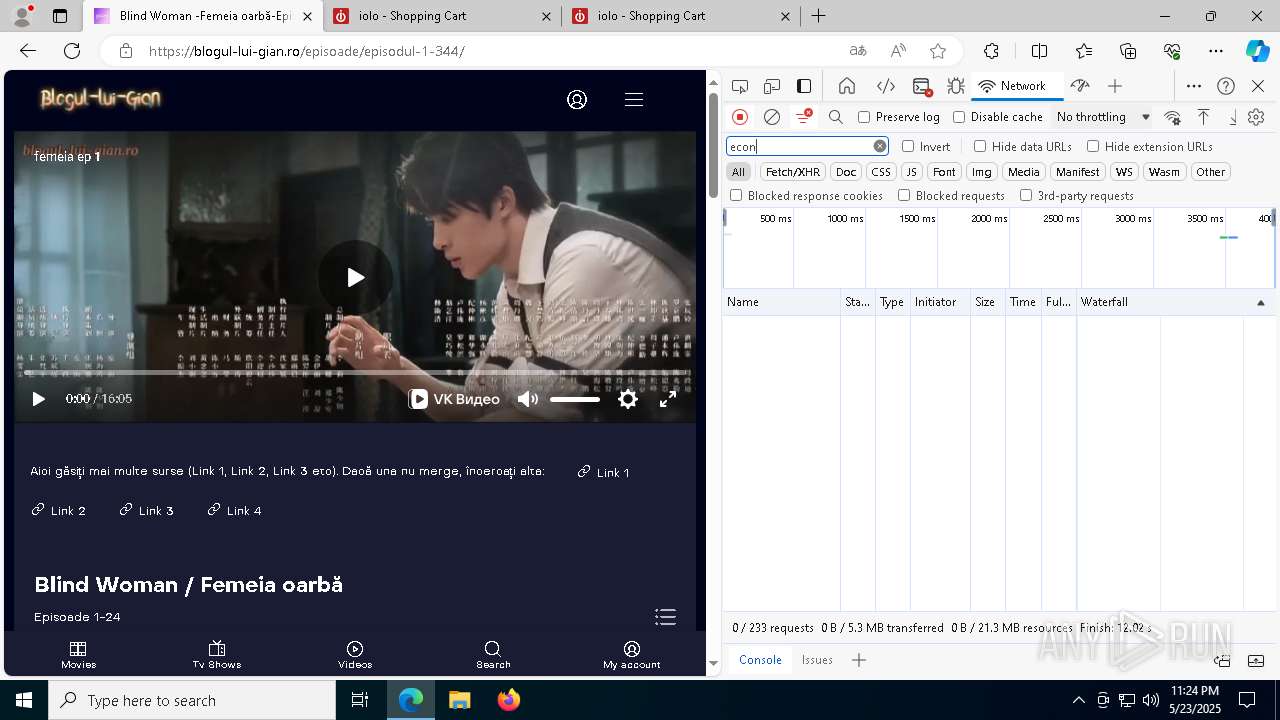
Task: Check Hide data URLs
Action: click(980, 146)
